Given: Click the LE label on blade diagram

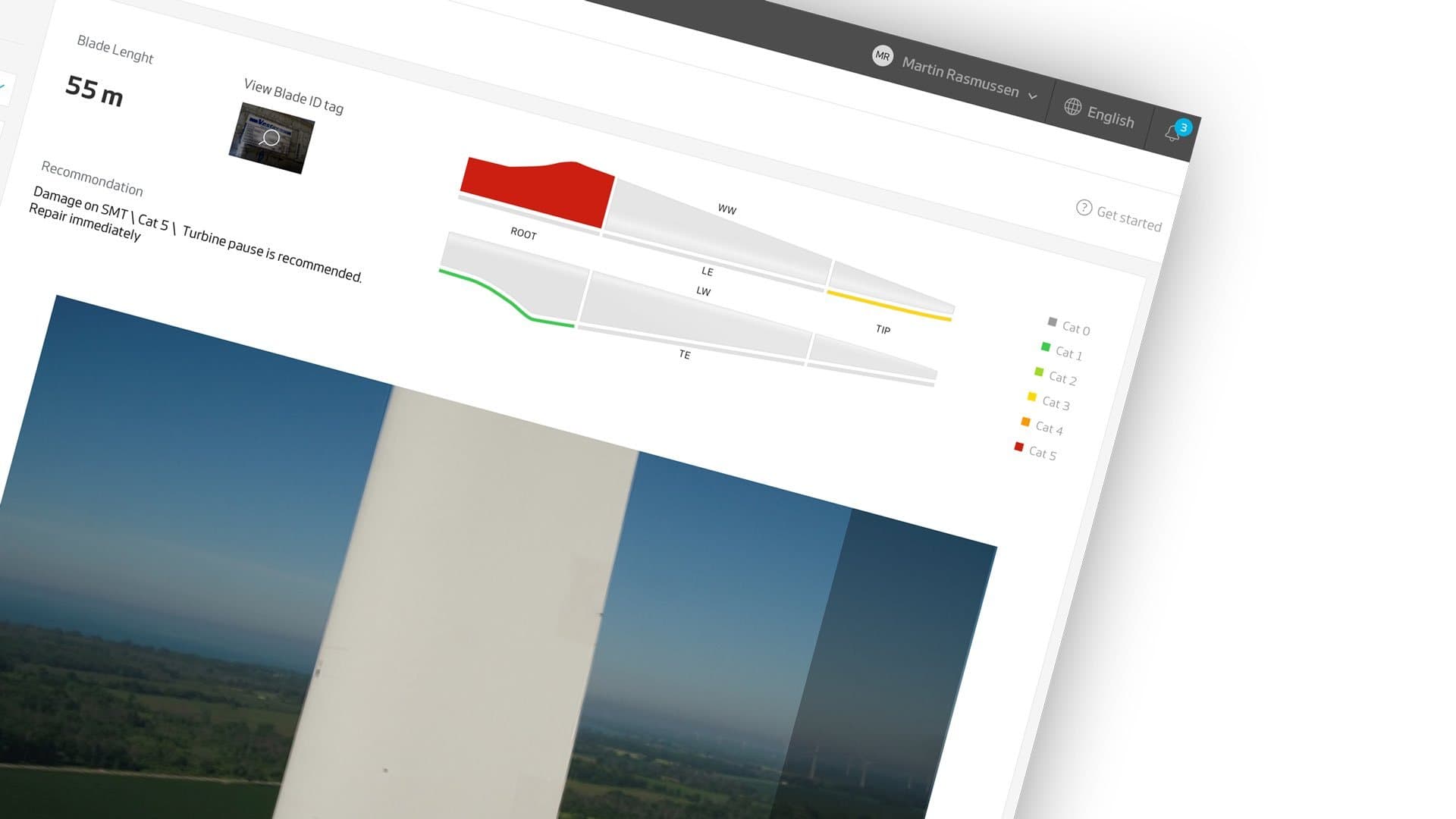Looking at the screenshot, I should point(707,271).
